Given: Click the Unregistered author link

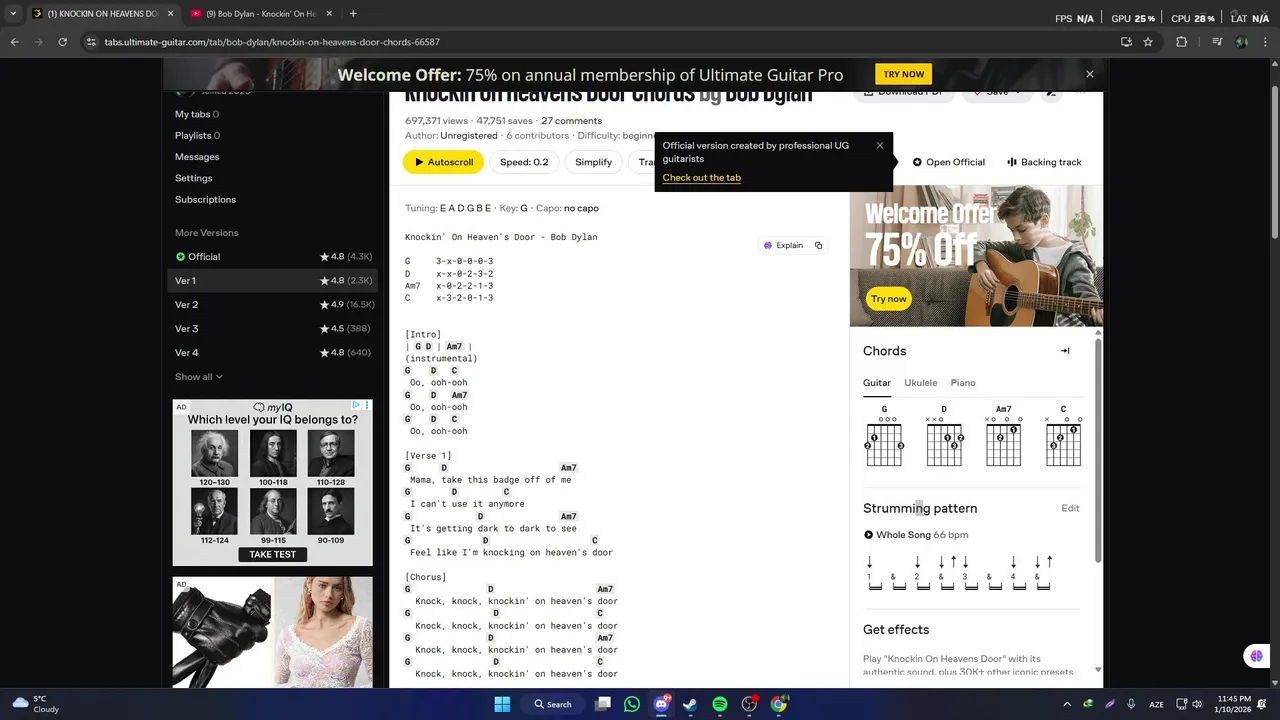Looking at the screenshot, I should 469,136.
